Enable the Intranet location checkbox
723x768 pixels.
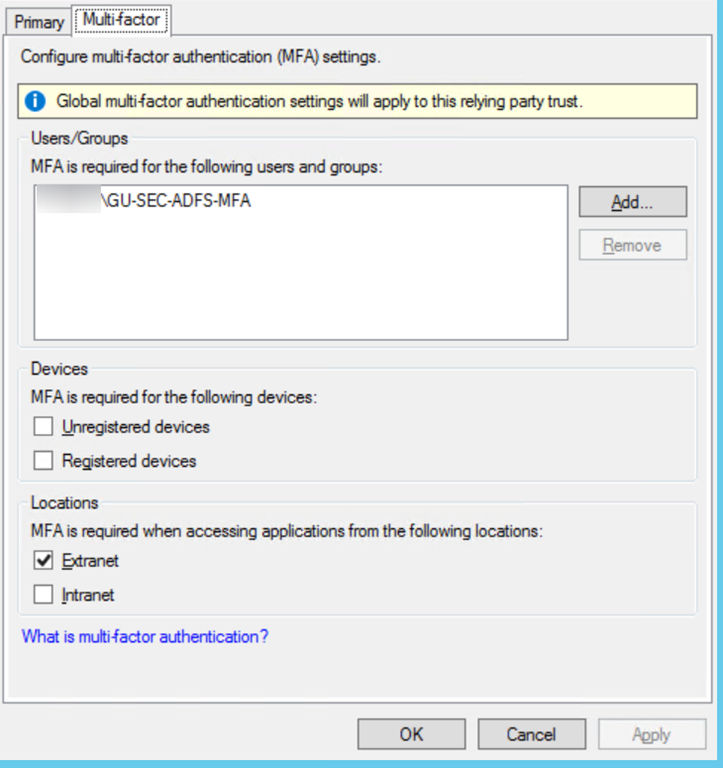point(43,595)
